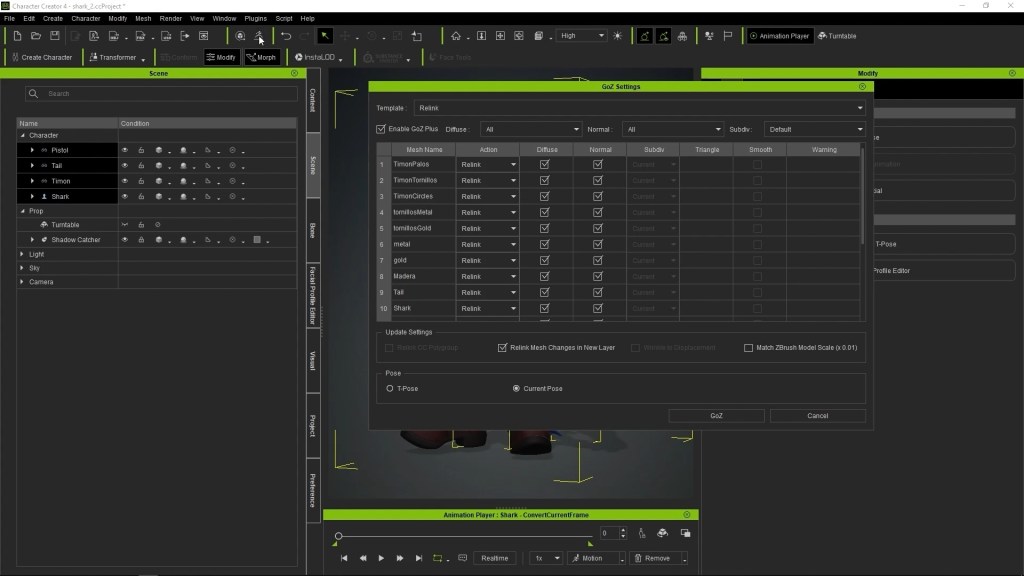Image resolution: width=1024 pixels, height=576 pixels.
Task: Step to next frame
Action: tap(400, 558)
